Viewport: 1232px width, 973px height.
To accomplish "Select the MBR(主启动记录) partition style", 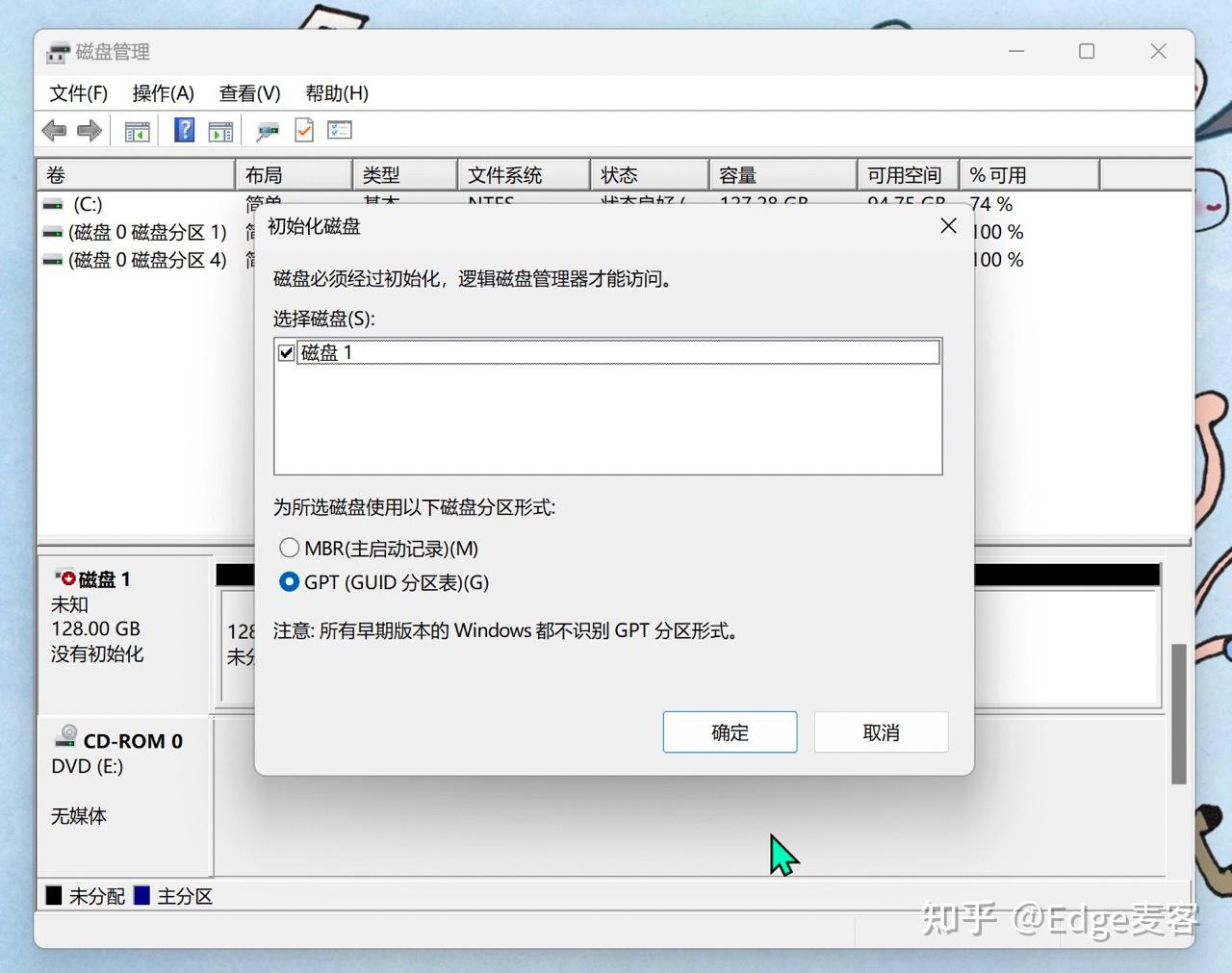I will click(x=289, y=548).
